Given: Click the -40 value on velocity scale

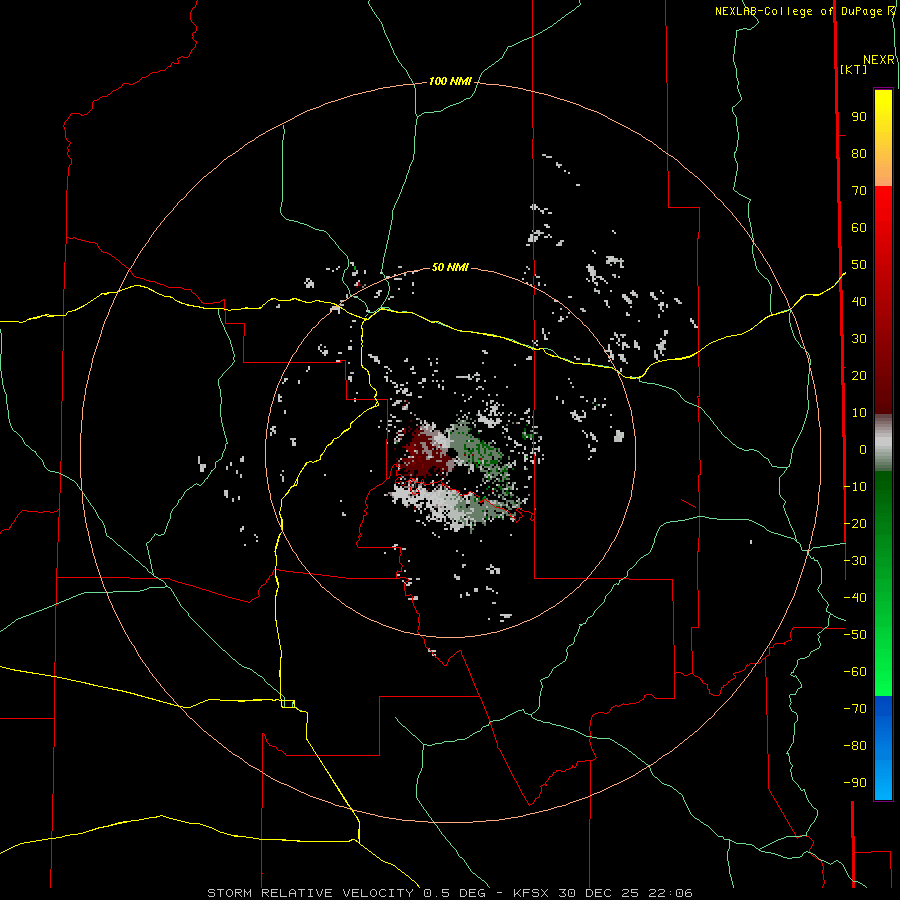Looking at the screenshot, I should pos(855,598).
